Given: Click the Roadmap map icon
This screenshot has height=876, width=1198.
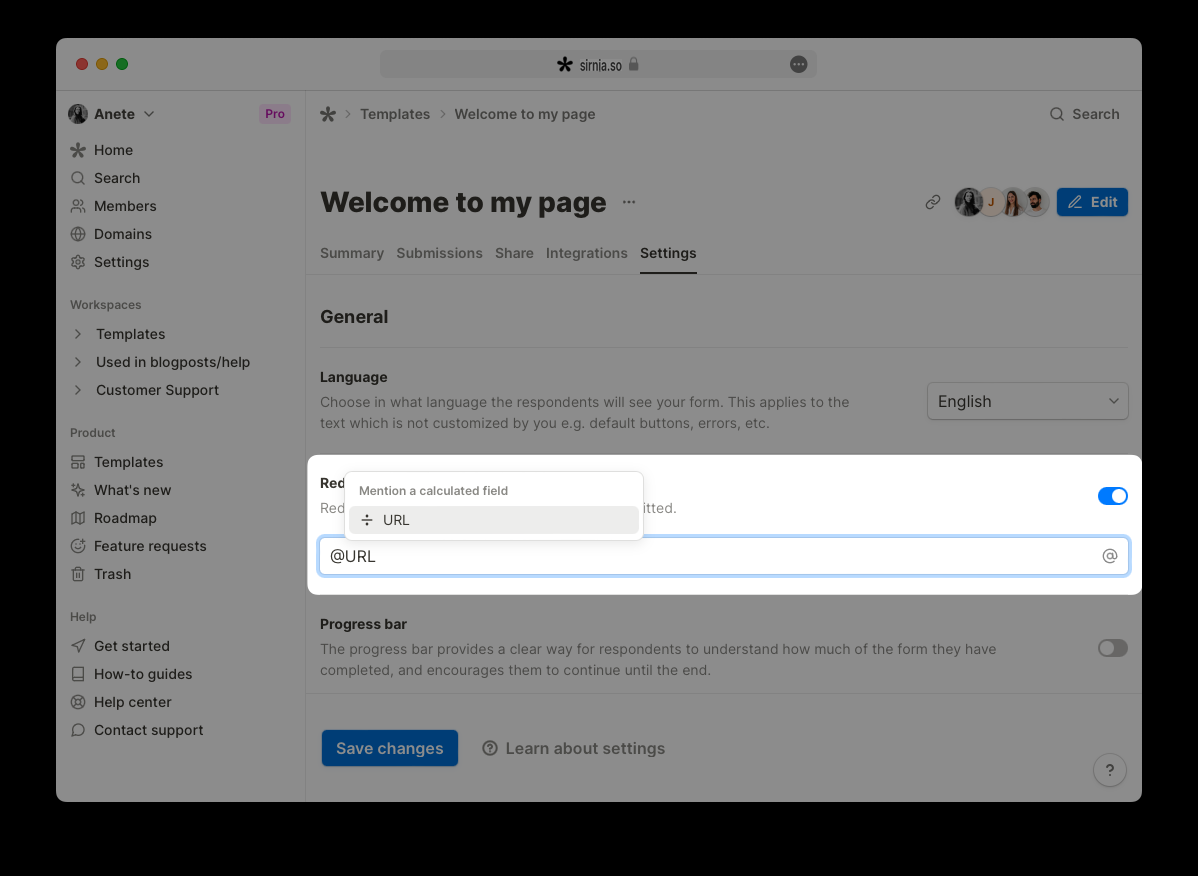Looking at the screenshot, I should tap(78, 518).
